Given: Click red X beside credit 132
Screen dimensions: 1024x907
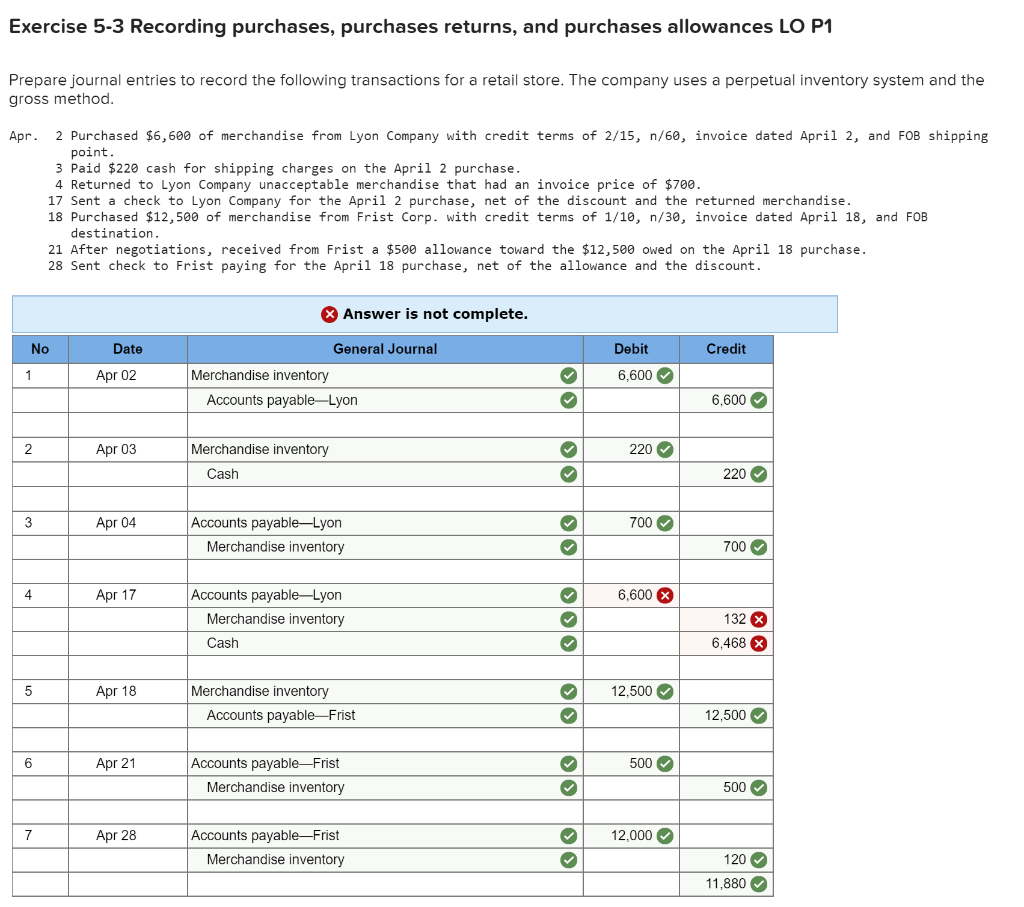Looking at the screenshot, I should [758, 620].
